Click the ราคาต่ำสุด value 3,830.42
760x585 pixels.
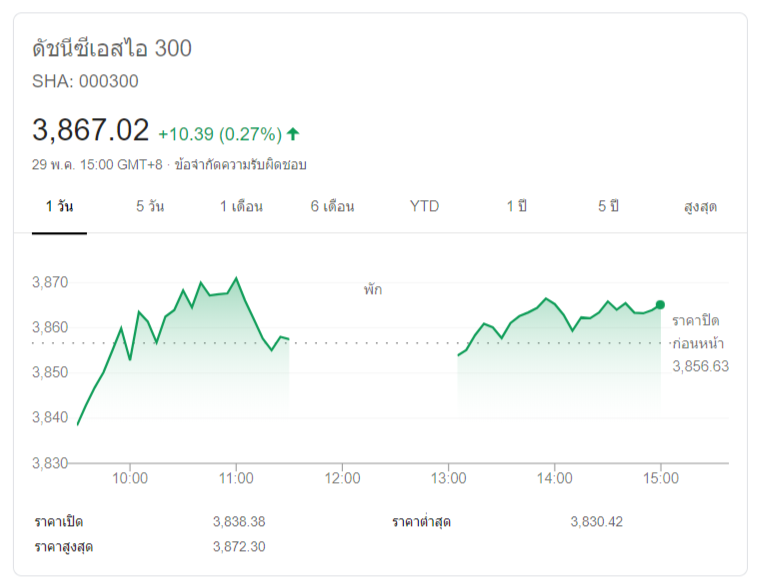[597, 521]
